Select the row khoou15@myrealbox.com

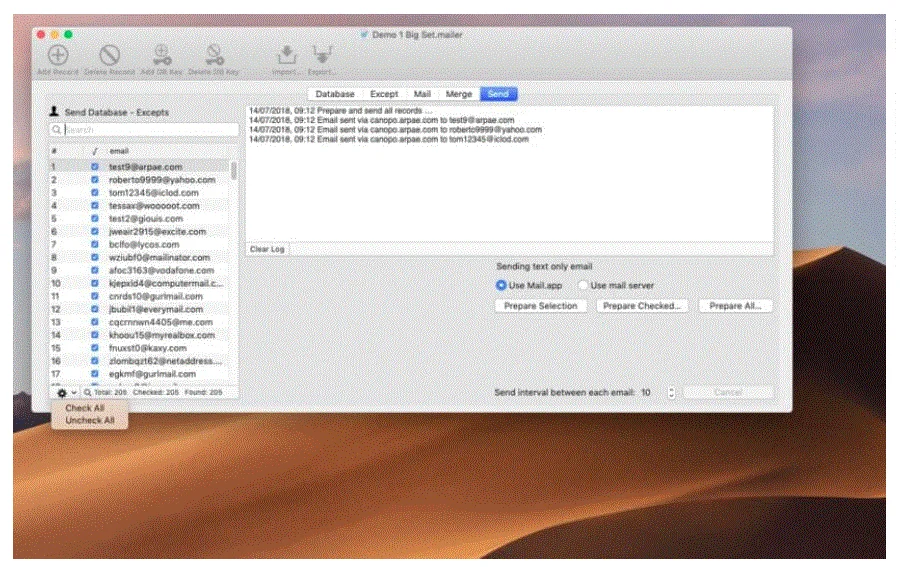click(x=139, y=335)
